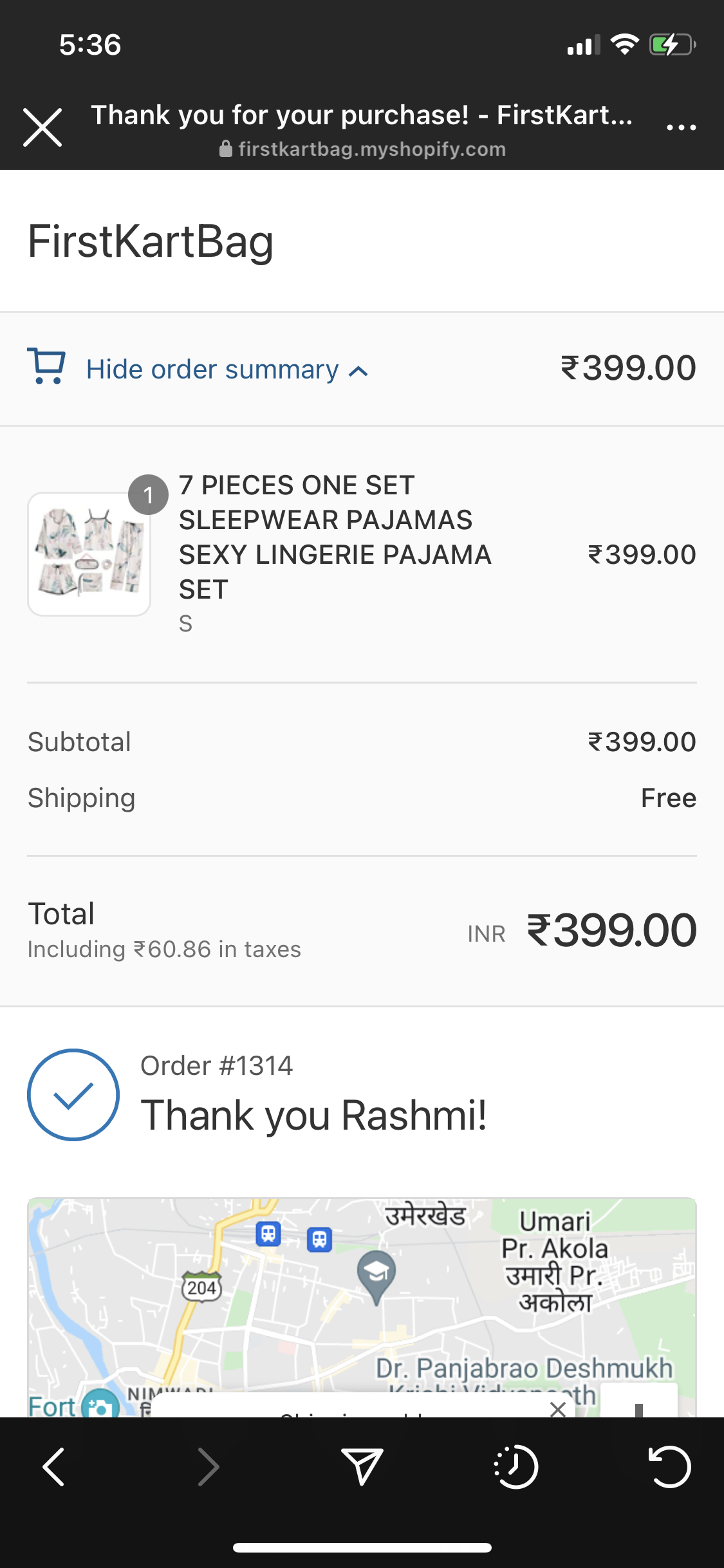
Task: Open the pajama set product thumbnail
Action: (89, 554)
